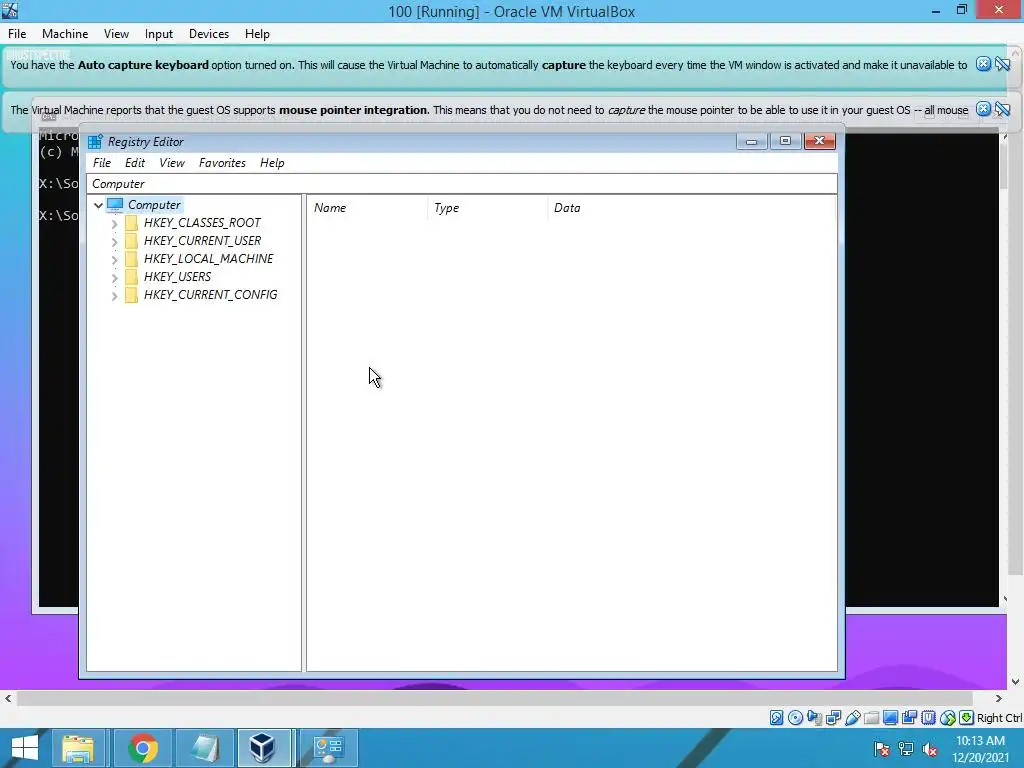
Task: Expand the HKEY_CURRENT_CONFIG key
Action: coord(114,296)
